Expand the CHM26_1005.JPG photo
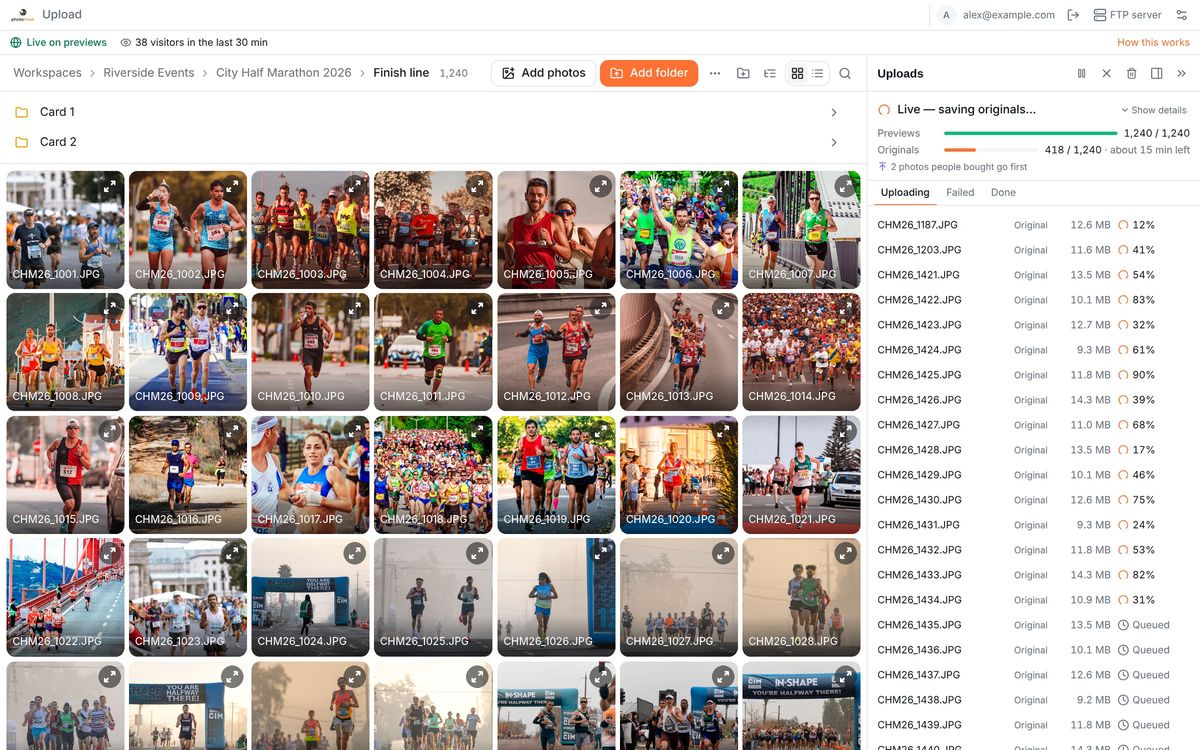The image size is (1200, 750). click(x=600, y=186)
